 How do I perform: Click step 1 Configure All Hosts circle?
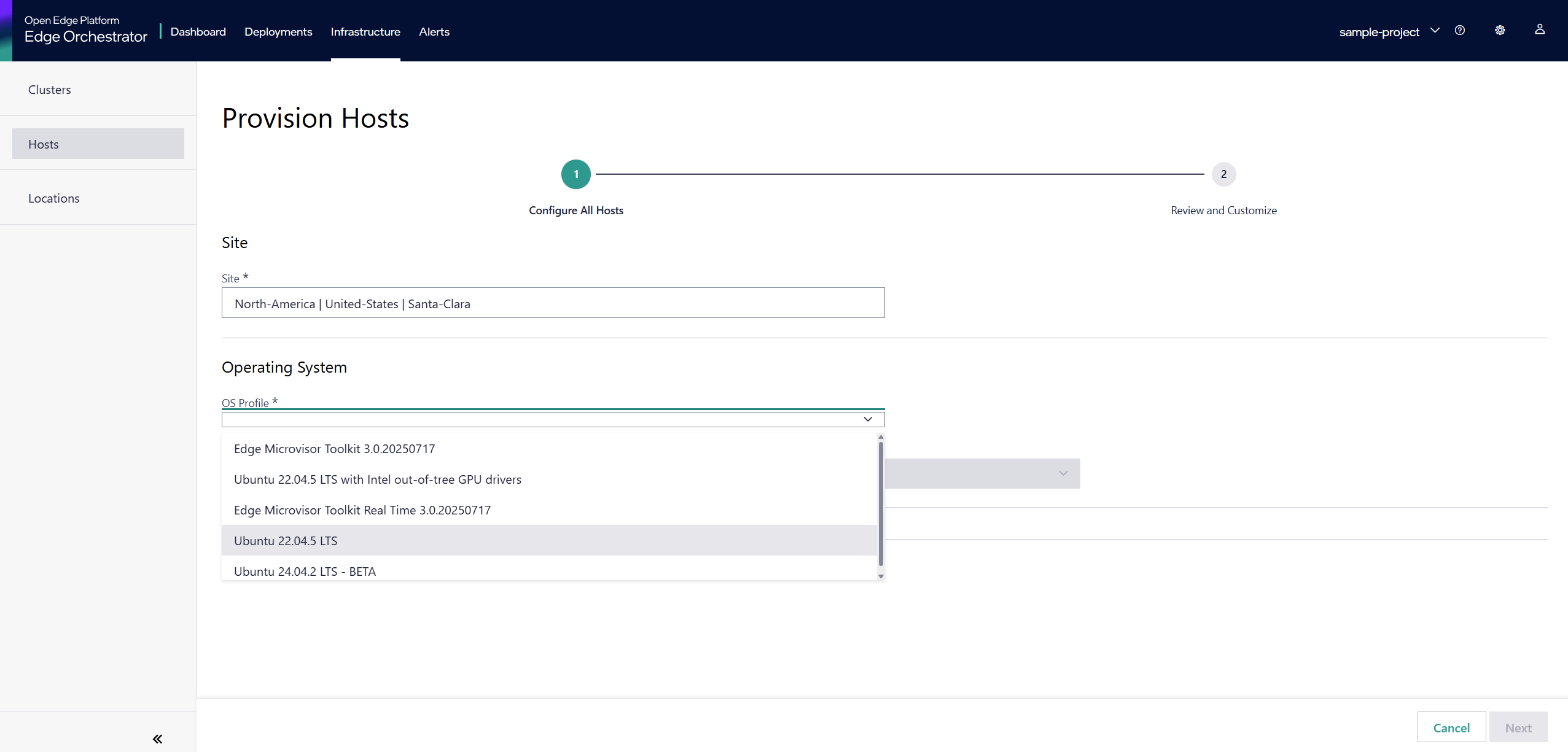pos(576,174)
